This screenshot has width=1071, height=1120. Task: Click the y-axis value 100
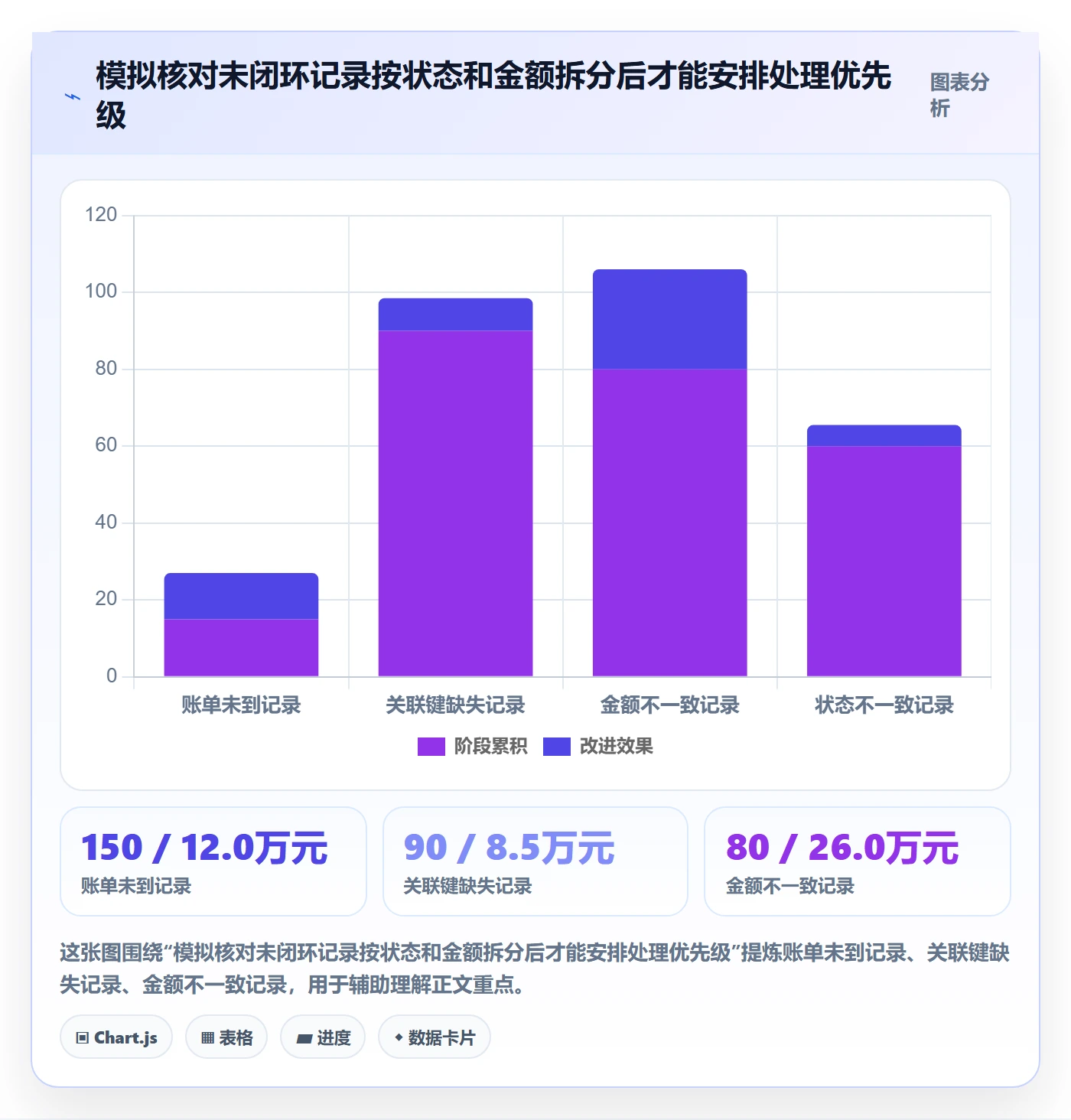click(x=101, y=291)
